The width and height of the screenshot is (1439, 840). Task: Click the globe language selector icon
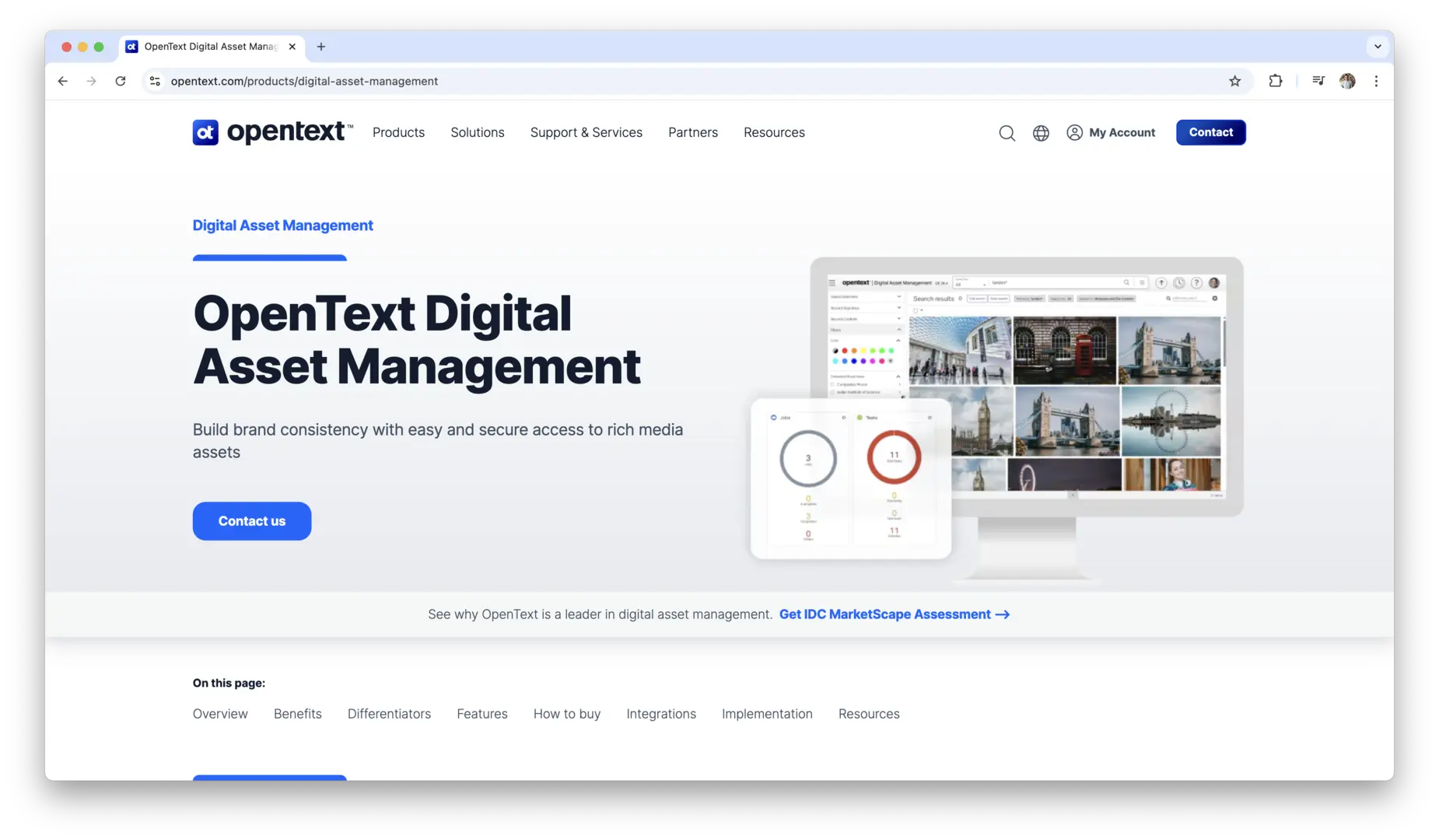tap(1041, 133)
